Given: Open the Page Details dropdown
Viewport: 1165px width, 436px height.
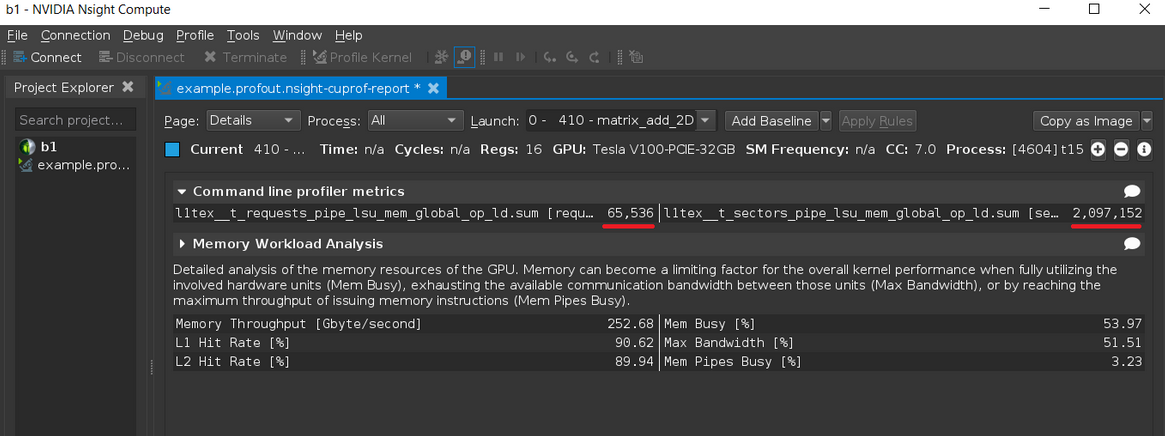Looking at the screenshot, I should [x=253, y=120].
